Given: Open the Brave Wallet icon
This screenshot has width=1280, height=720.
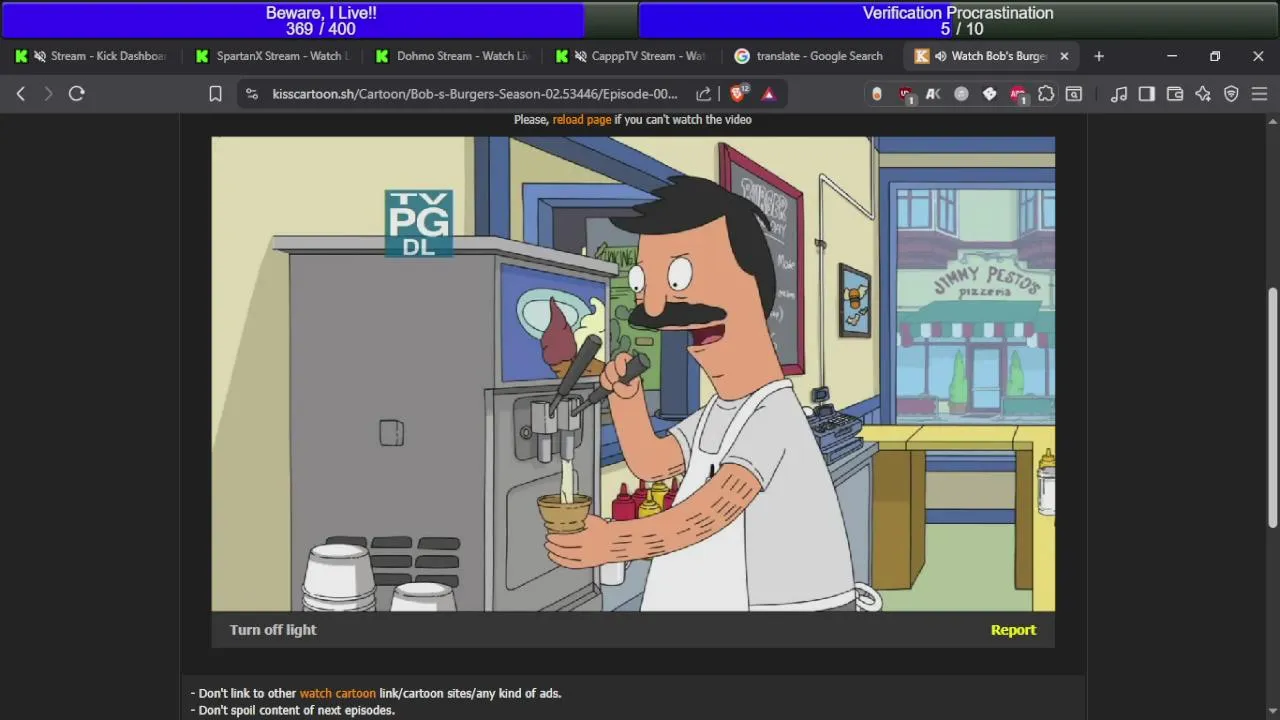Looking at the screenshot, I should pos(1175,94).
